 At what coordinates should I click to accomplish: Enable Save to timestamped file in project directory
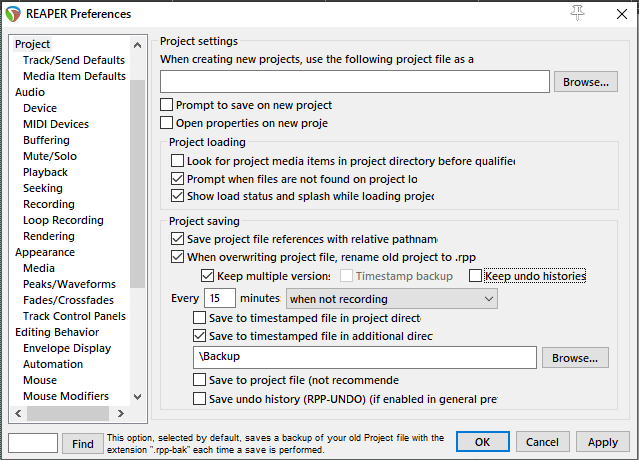click(x=199, y=317)
